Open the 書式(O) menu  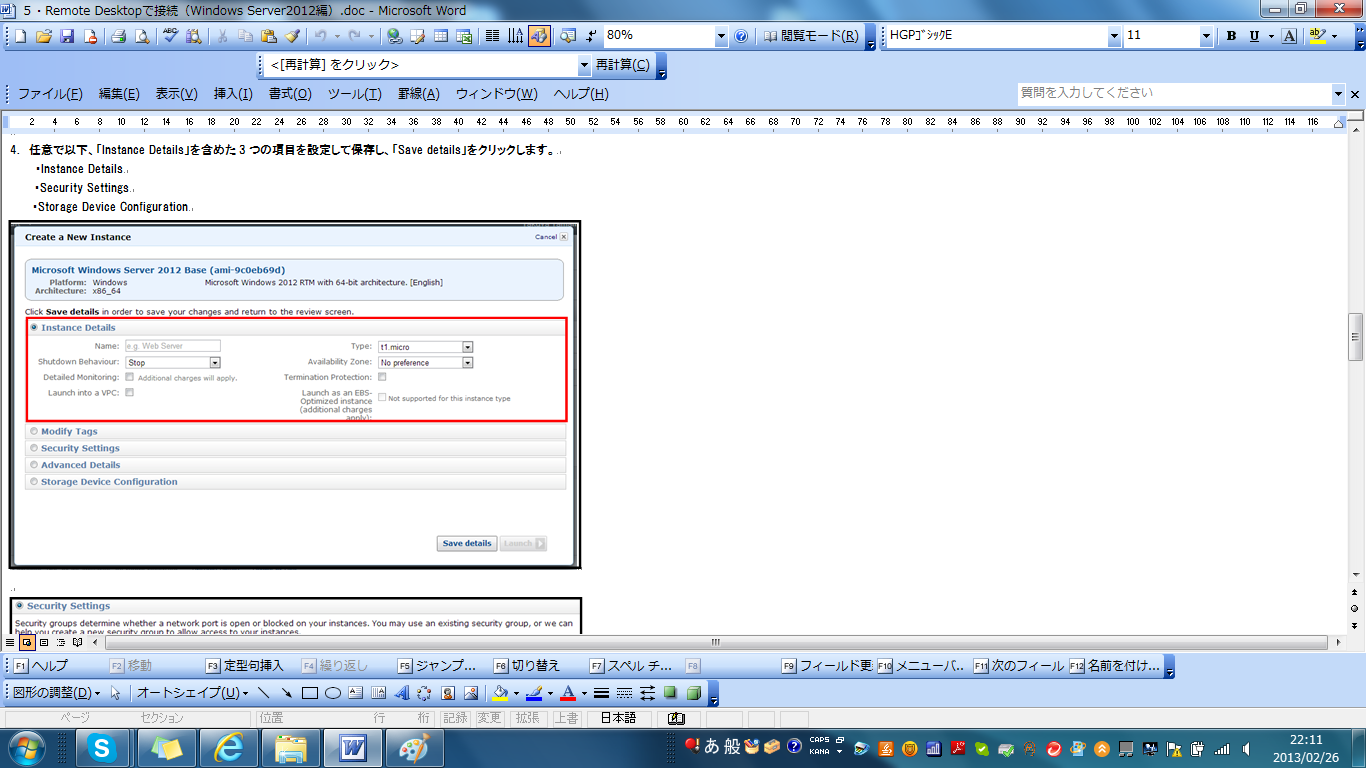point(290,94)
